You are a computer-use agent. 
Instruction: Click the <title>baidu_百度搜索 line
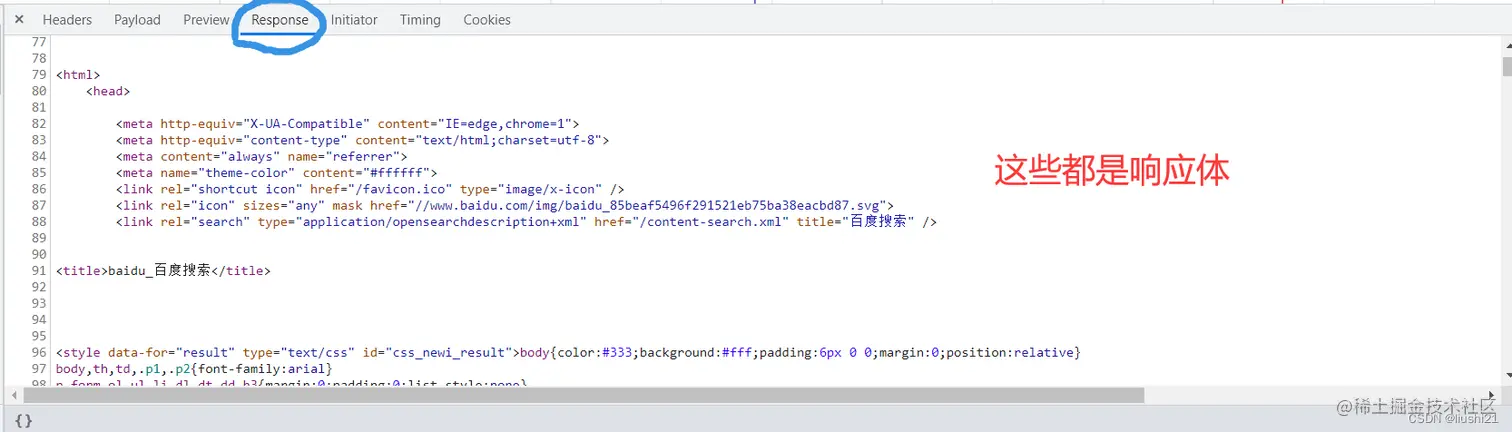point(163,270)
